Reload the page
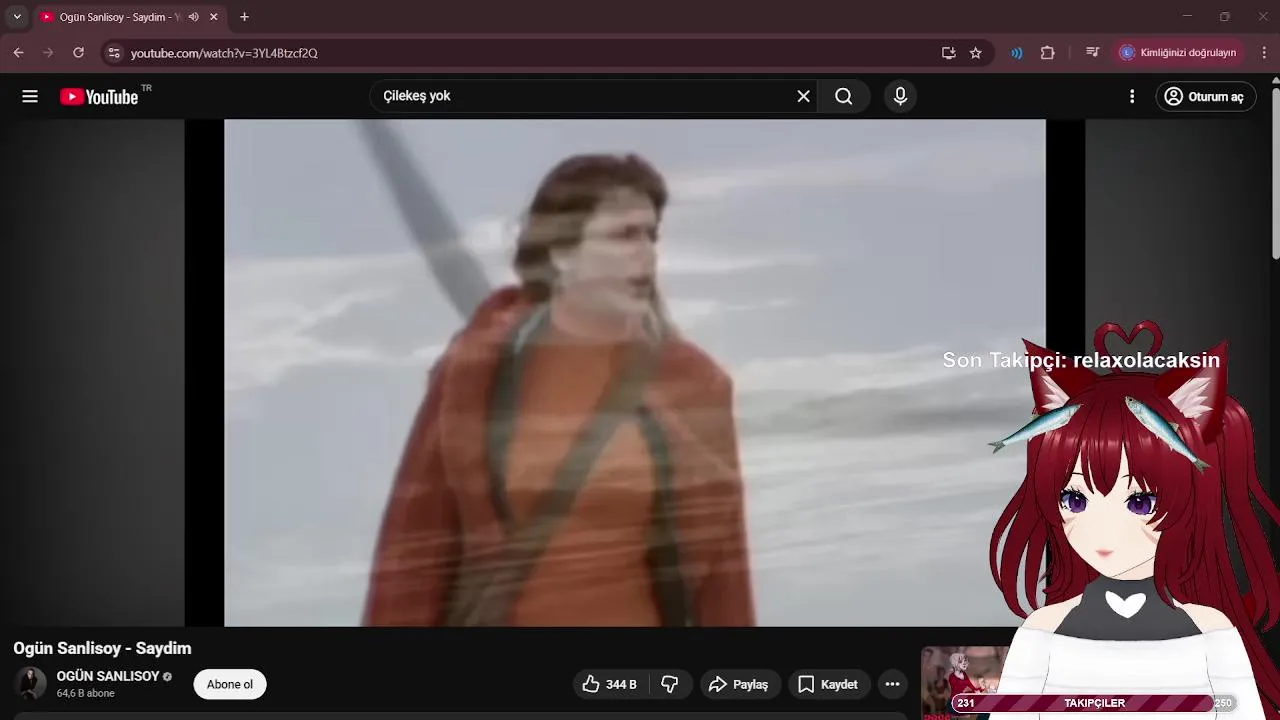The image size is (1280, 720). pos(78,53)
